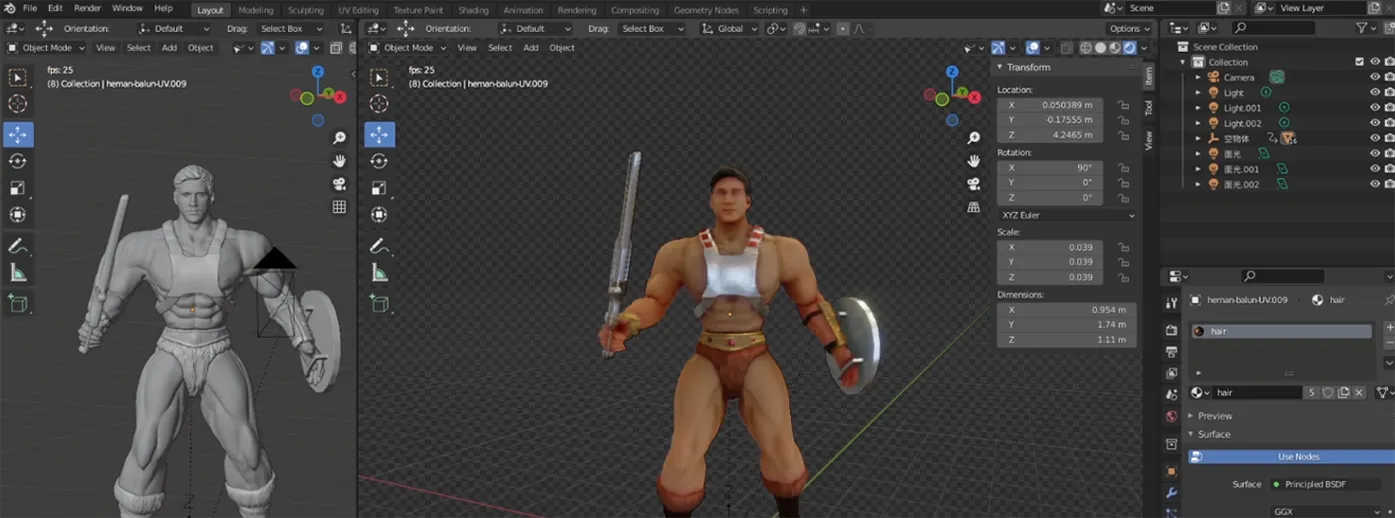1395x518 pixels.
Task: Pick the Annotate tool in right viewport
Action: [379, 246]
